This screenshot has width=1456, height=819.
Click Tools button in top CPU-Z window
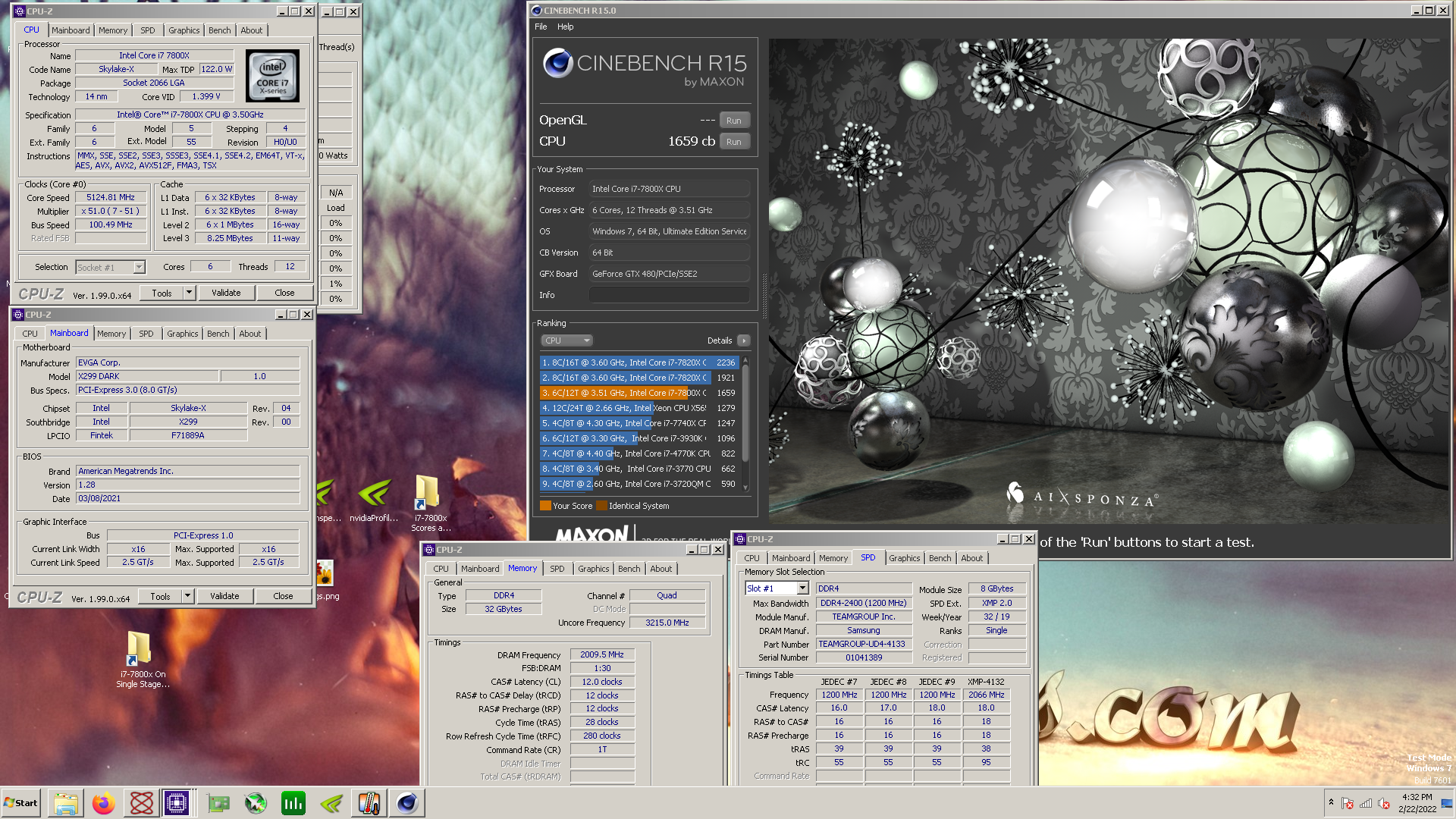[x=162, y=293]
